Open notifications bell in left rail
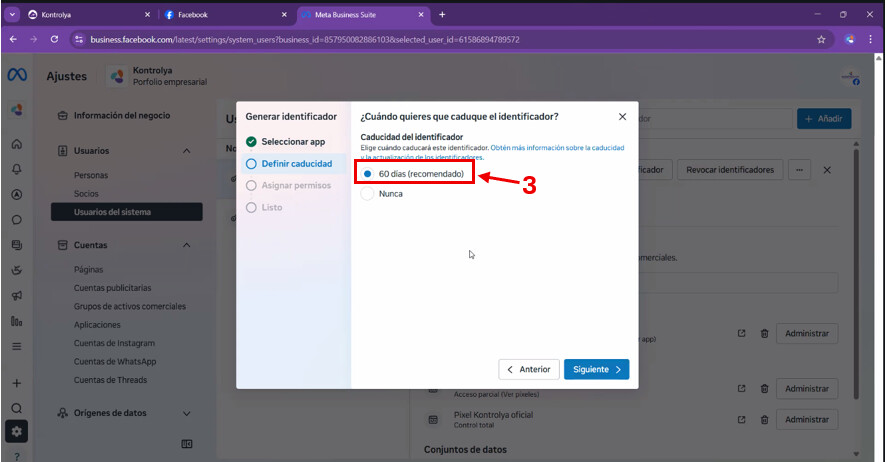Screen dimensions: 887x462 click(x=16, y=169)
